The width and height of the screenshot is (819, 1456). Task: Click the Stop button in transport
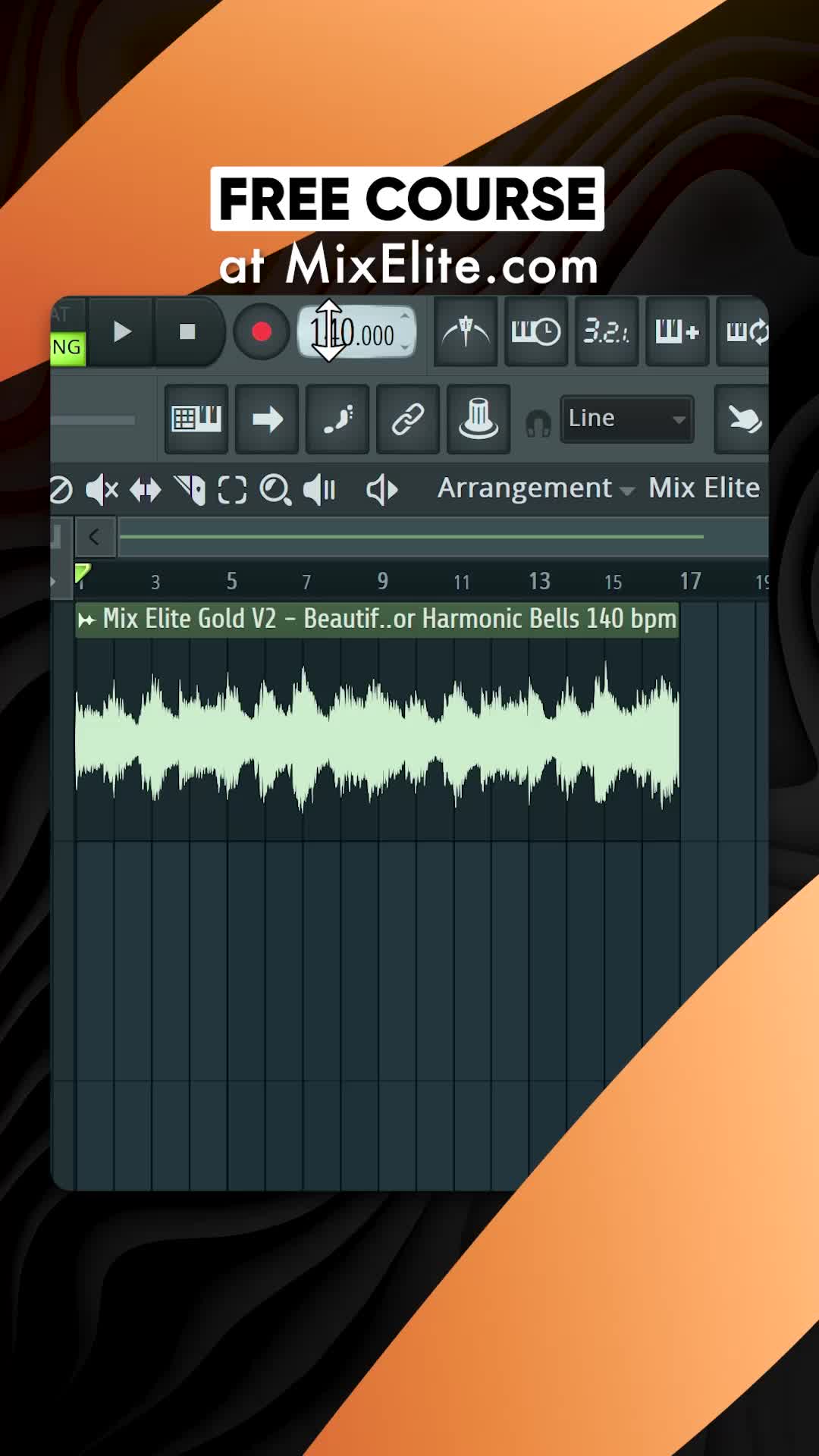(x=187, y=332)
